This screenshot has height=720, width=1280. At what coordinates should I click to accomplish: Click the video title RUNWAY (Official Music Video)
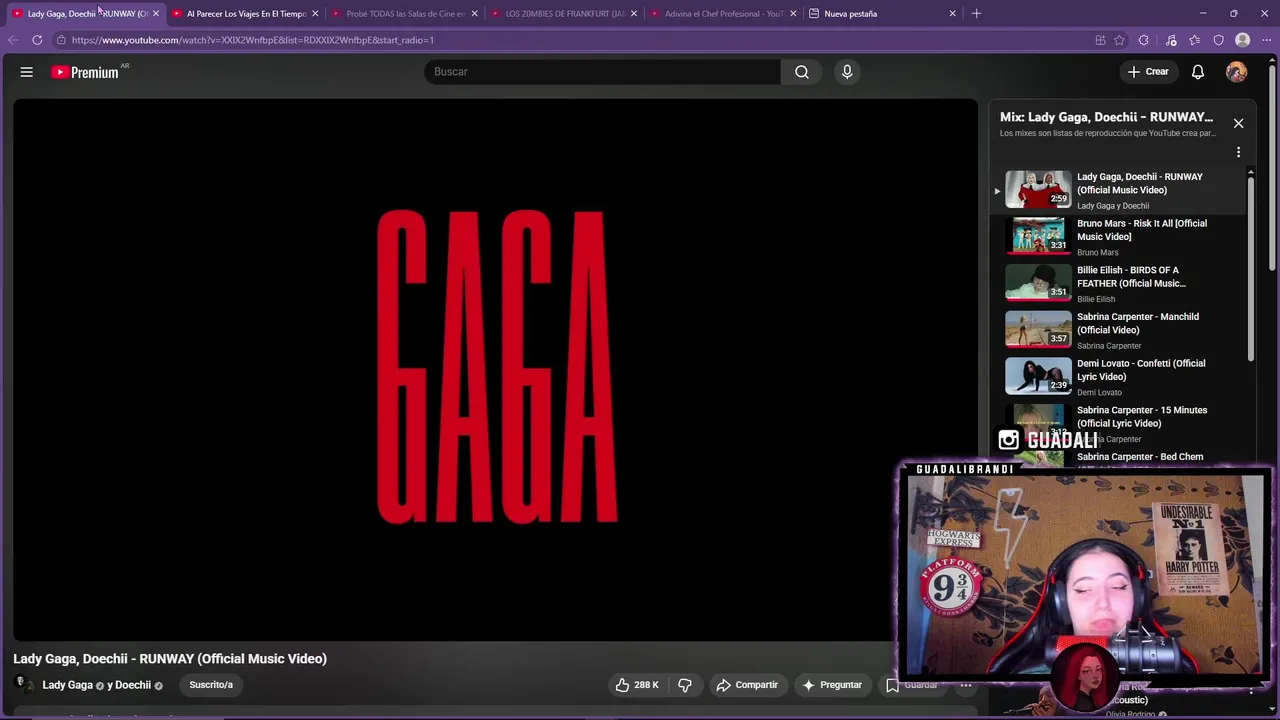pyautogui.click(x=170, y=659)
